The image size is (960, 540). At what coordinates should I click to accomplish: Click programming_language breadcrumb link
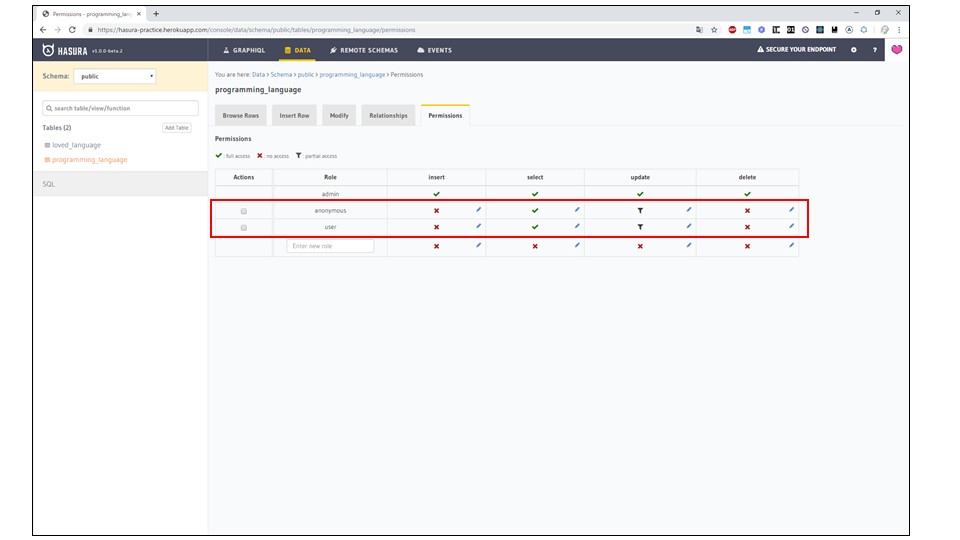click(352, 75)
